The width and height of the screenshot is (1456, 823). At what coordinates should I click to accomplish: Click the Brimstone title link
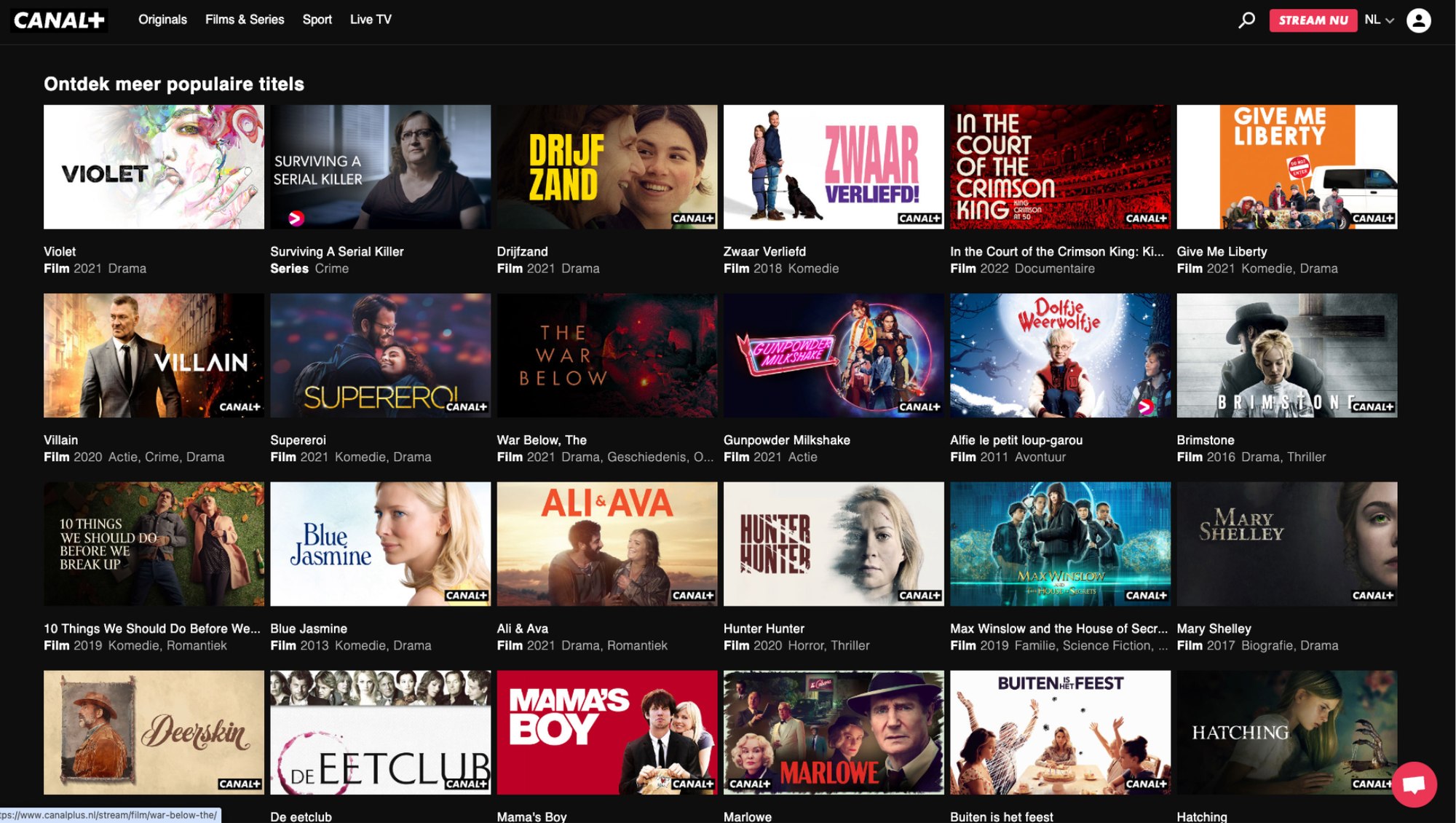click(x=1206, y=440)
